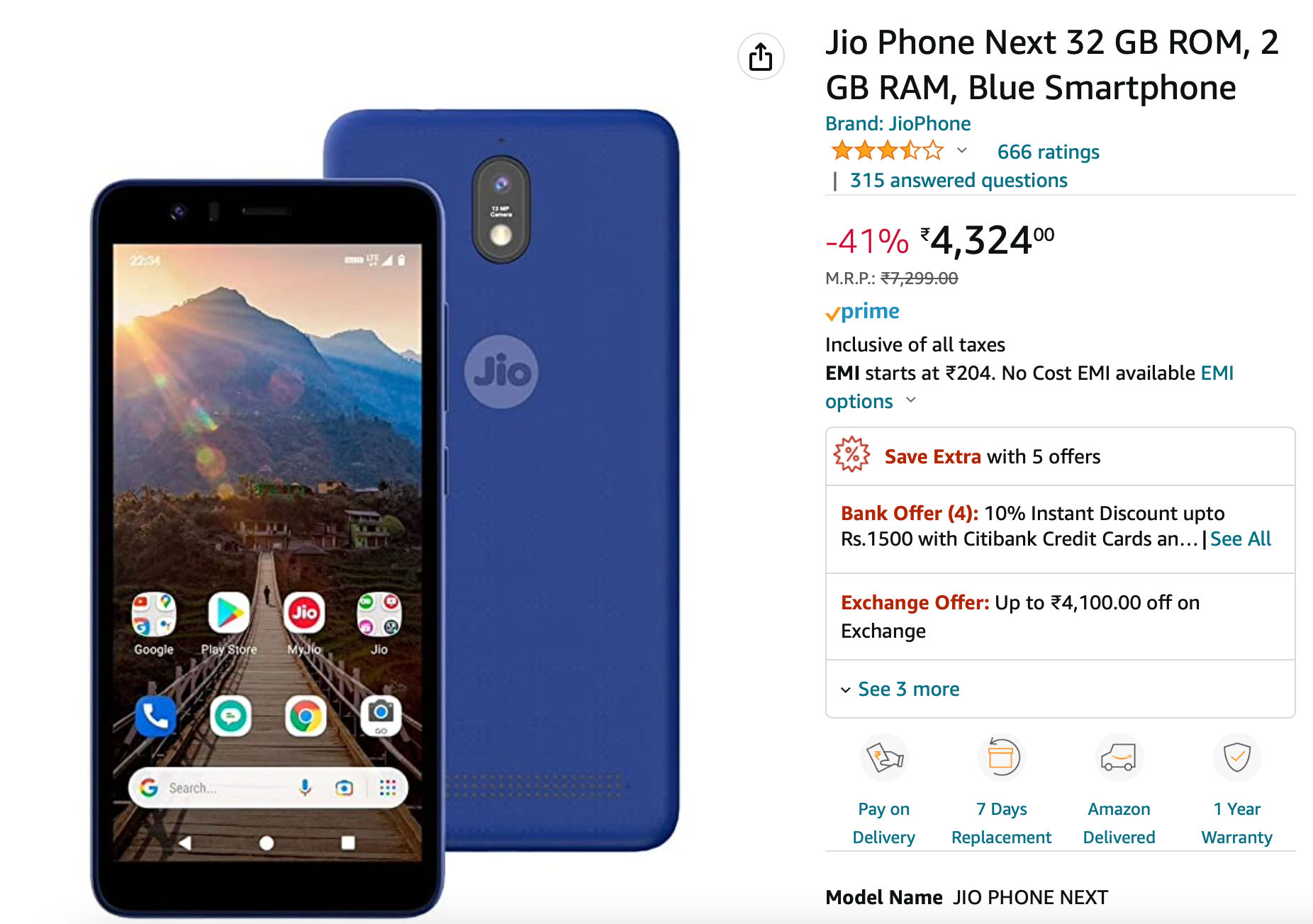
Task: Click the Pay on Delivery icon
Action: [883, 757]
